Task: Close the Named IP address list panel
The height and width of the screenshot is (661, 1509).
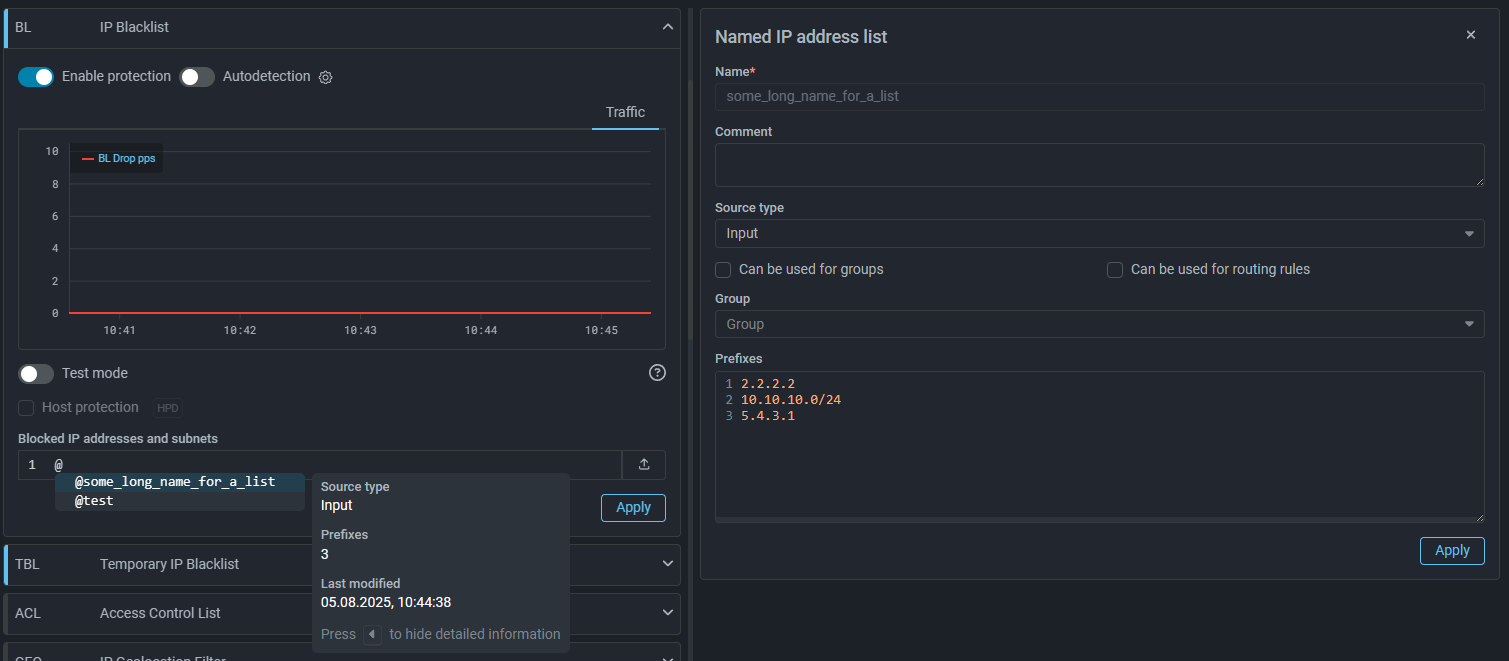Action: (x=1470, y=35)
